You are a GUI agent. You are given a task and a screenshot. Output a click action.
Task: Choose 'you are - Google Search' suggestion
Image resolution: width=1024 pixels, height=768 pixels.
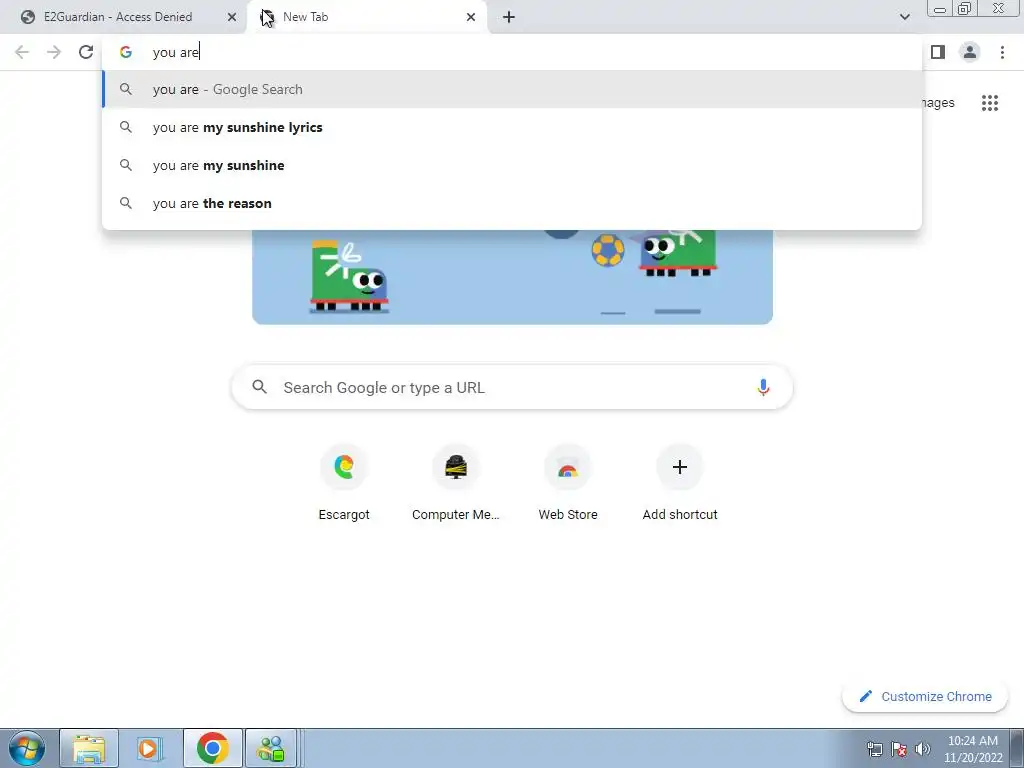512,89
